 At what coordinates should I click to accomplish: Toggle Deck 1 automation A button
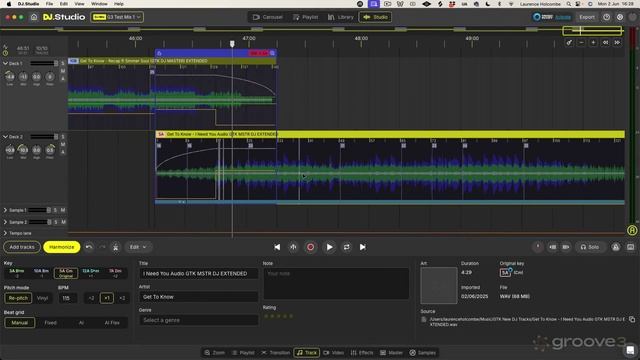pyautogui.click(x=62, y=78)
